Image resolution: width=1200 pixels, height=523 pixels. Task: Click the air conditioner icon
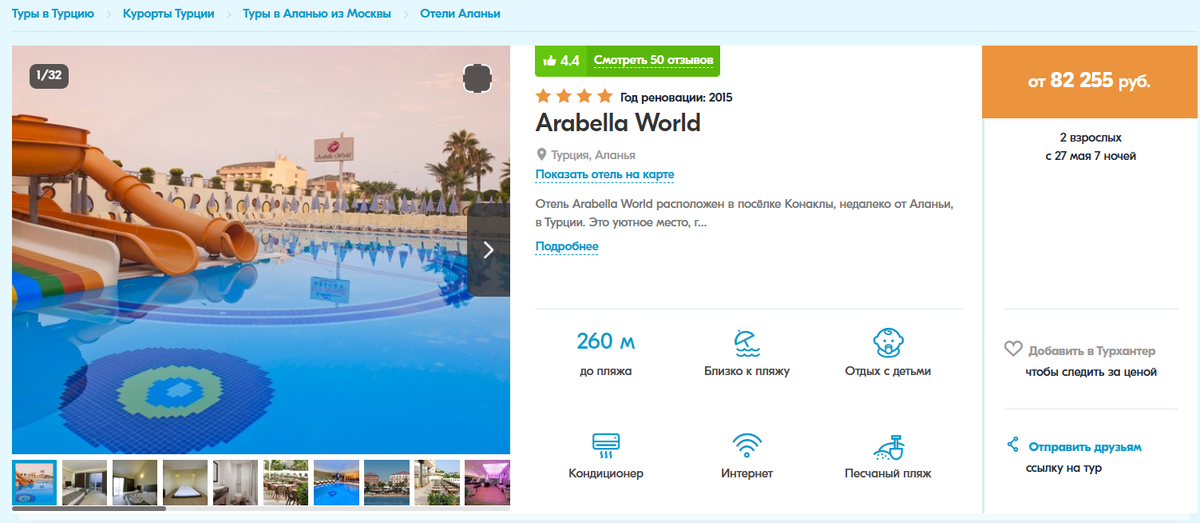tap(606, 444)
